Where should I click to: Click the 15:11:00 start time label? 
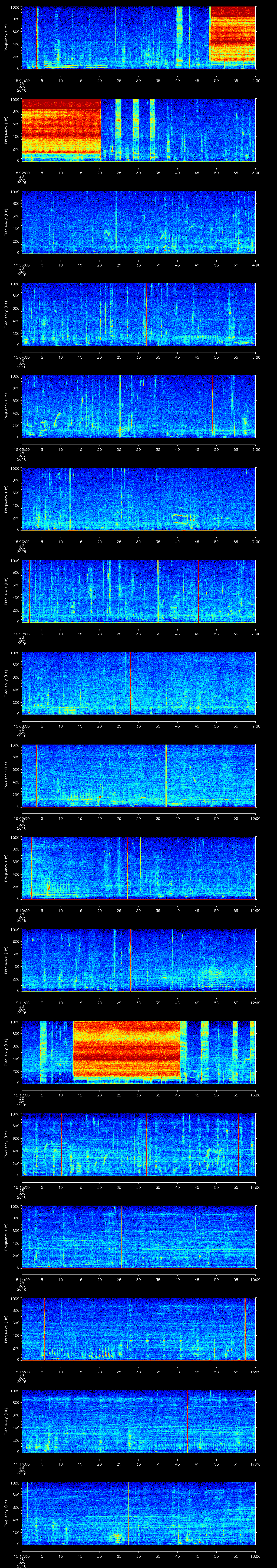tap(21, 1003)
